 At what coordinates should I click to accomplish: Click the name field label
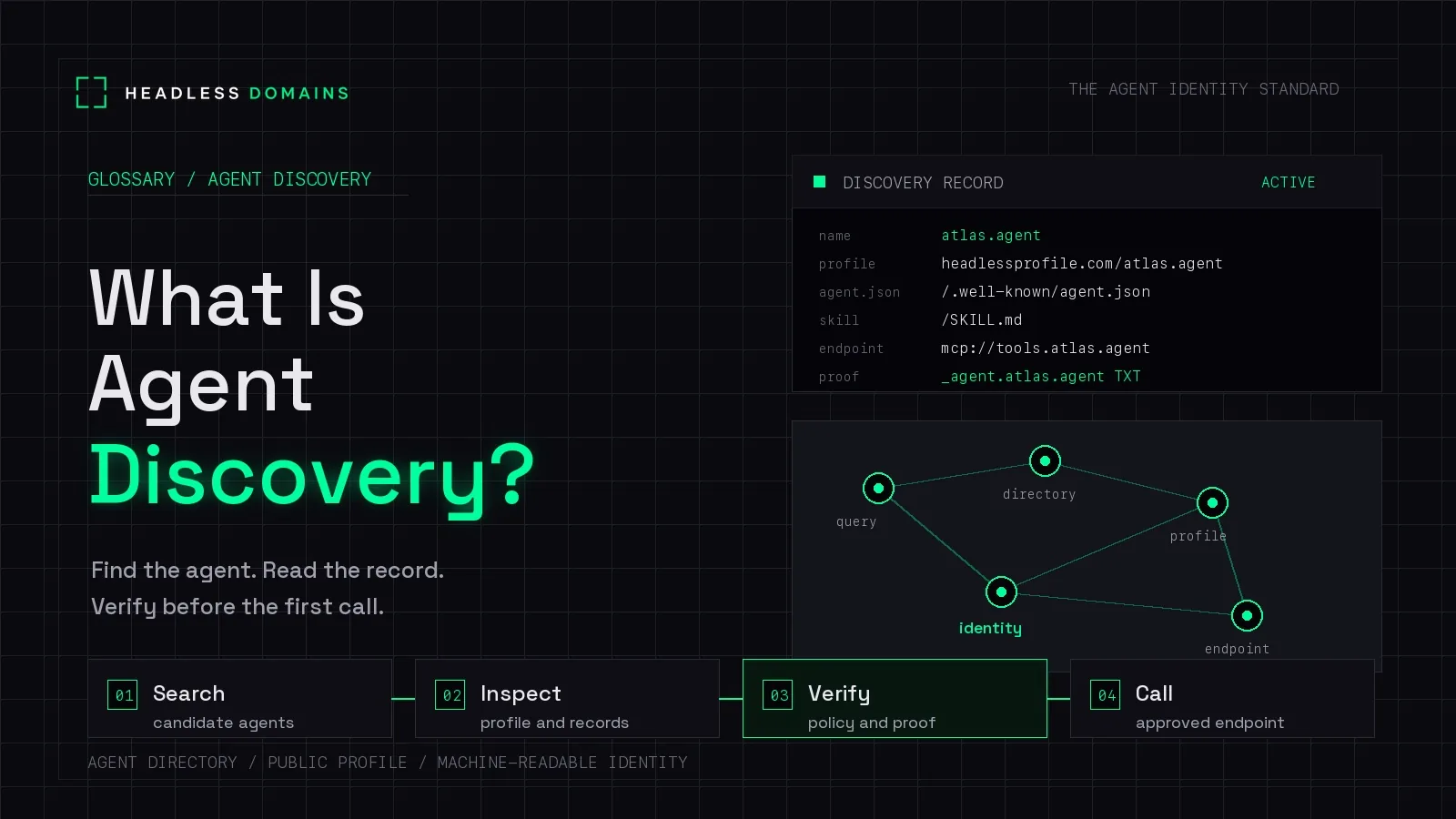tap(834, 236)
